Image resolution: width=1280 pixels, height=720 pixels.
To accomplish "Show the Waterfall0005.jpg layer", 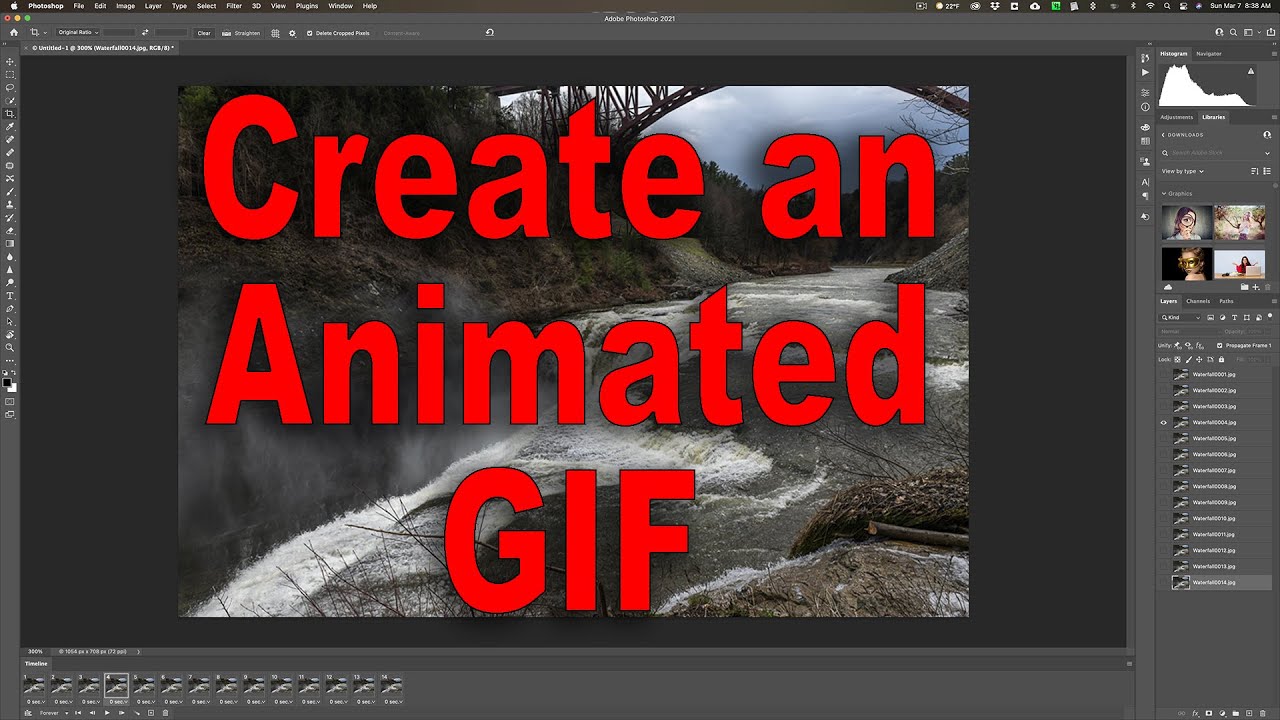I will pos(1163,438).
